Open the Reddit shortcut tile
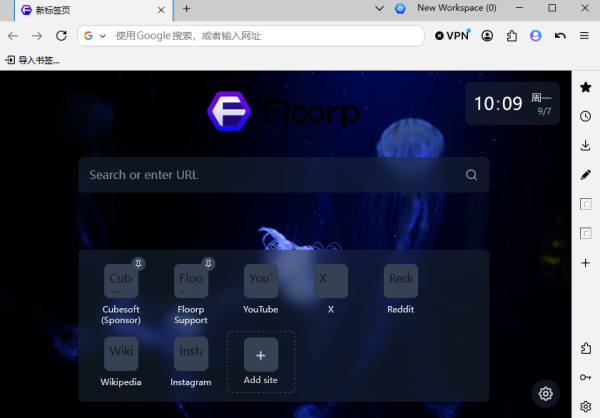This screenshot has width=600, height=418. [401, 290]
